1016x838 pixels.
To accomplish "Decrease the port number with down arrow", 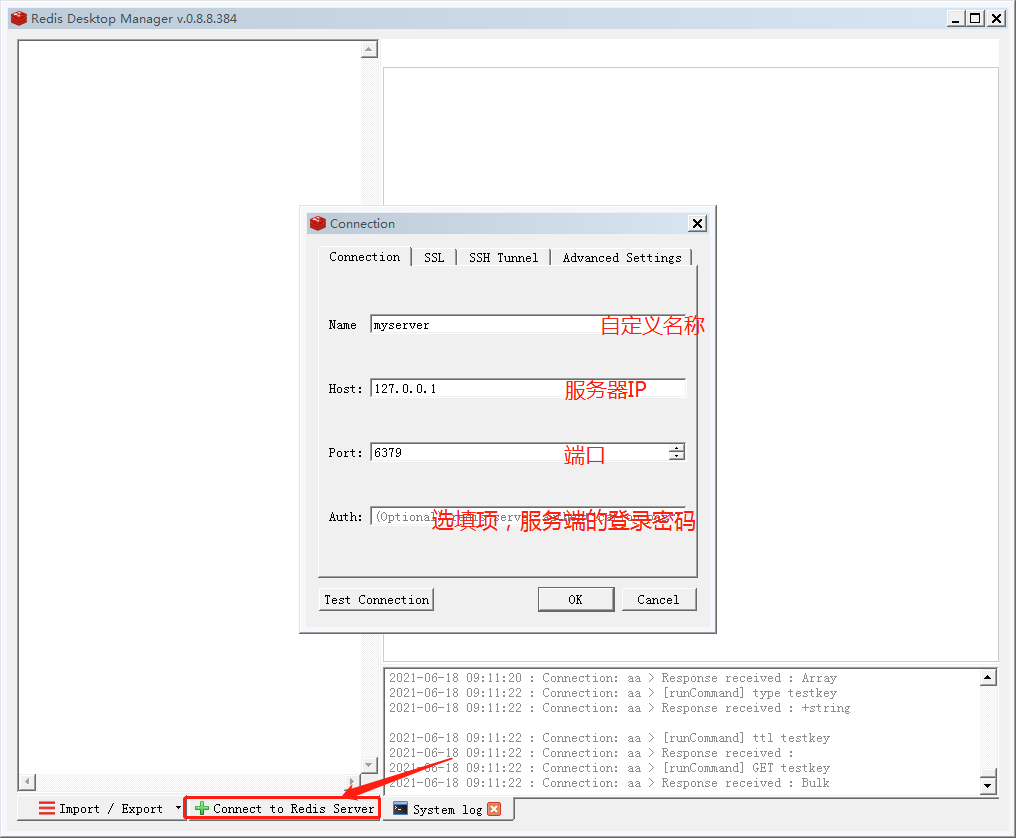I will [676, 456].
